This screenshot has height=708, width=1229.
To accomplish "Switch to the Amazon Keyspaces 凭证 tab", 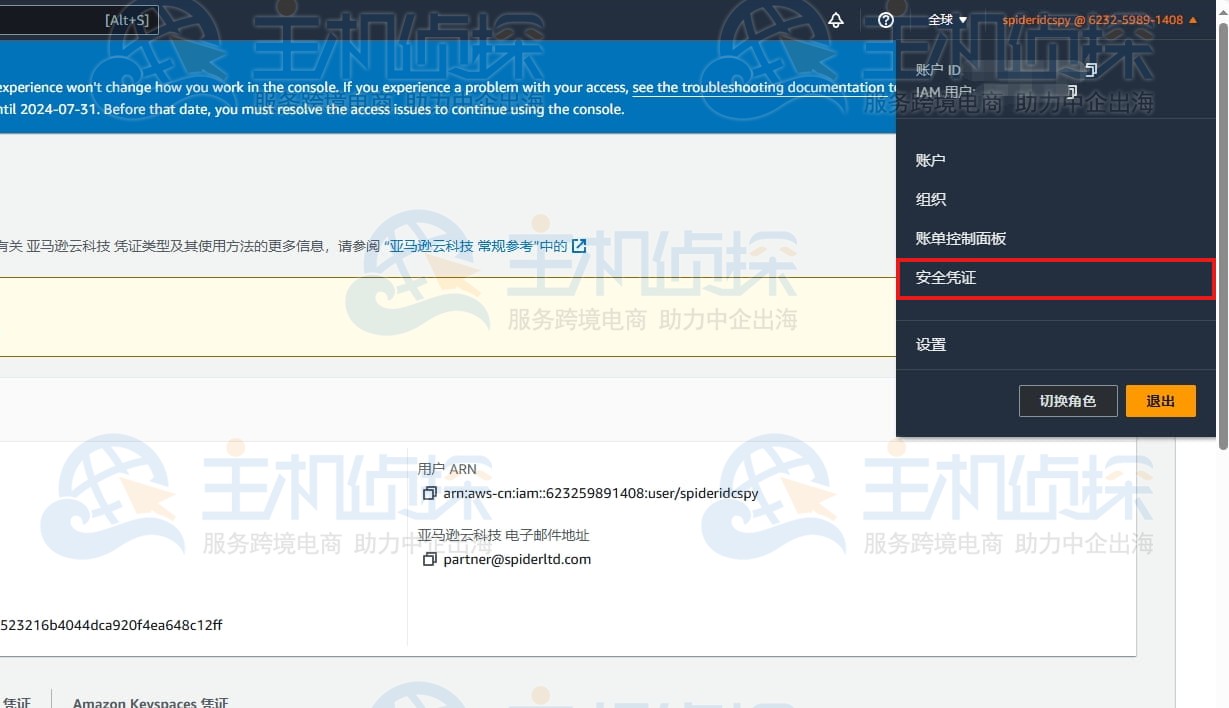I will [x=151, y=701].
